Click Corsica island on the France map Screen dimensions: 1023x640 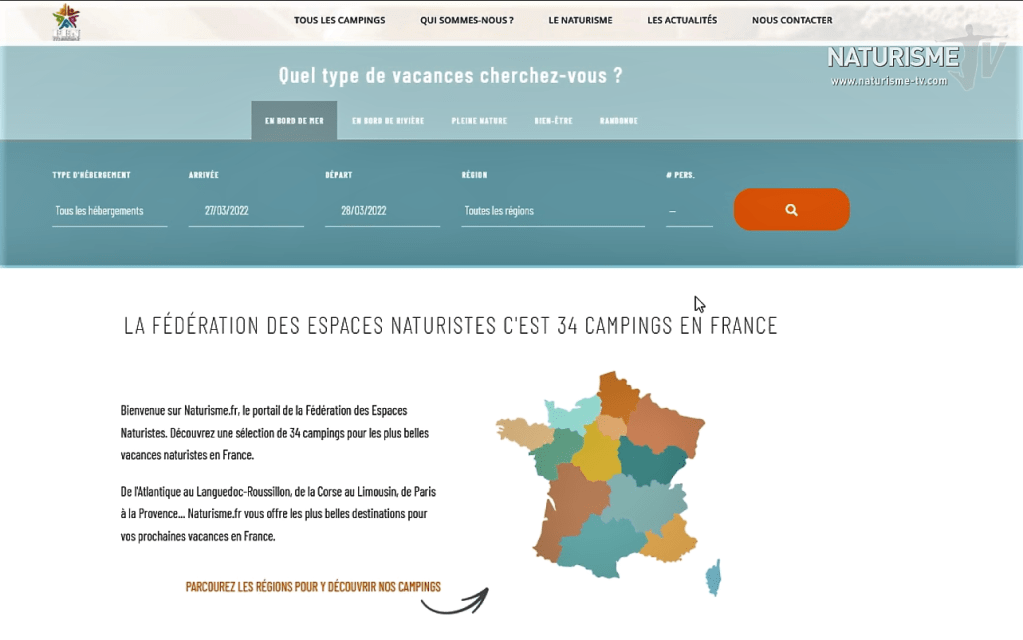point(713,577)
